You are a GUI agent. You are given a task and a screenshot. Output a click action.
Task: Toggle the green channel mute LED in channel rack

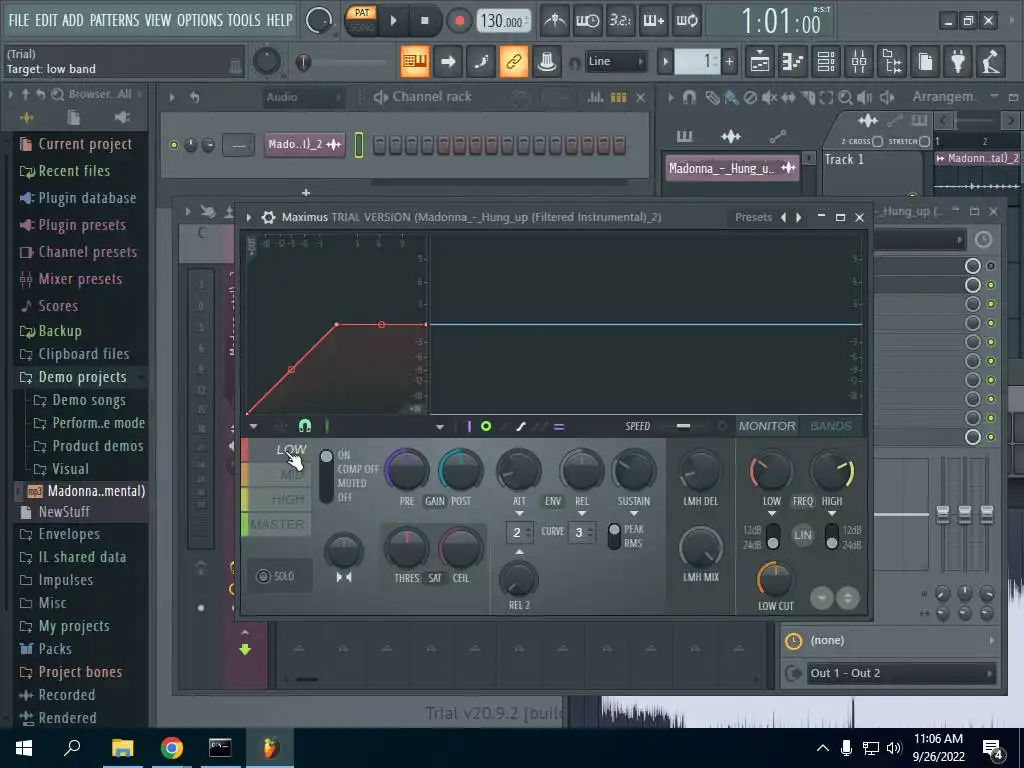174,145
